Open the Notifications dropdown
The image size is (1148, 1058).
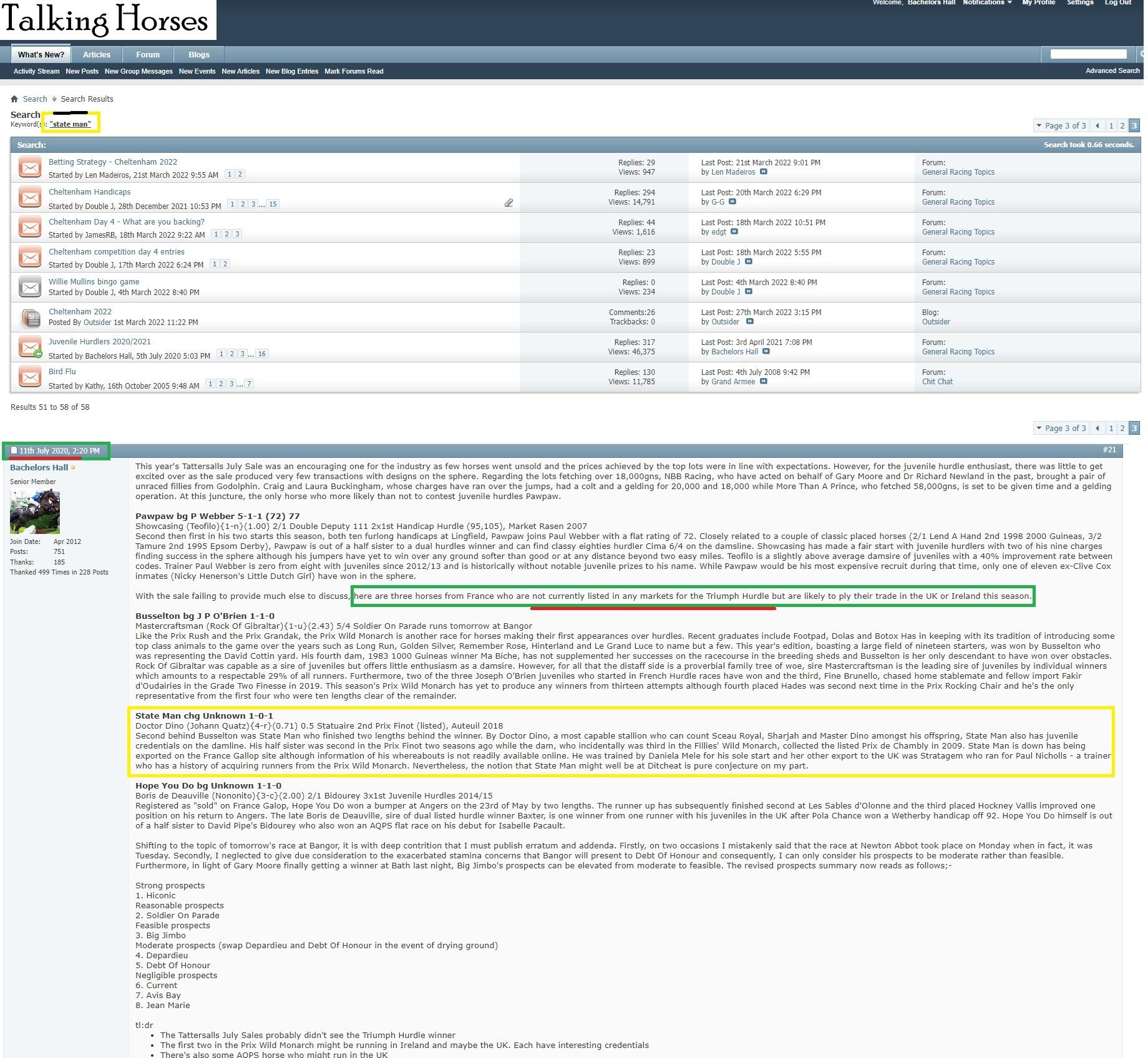987,3
